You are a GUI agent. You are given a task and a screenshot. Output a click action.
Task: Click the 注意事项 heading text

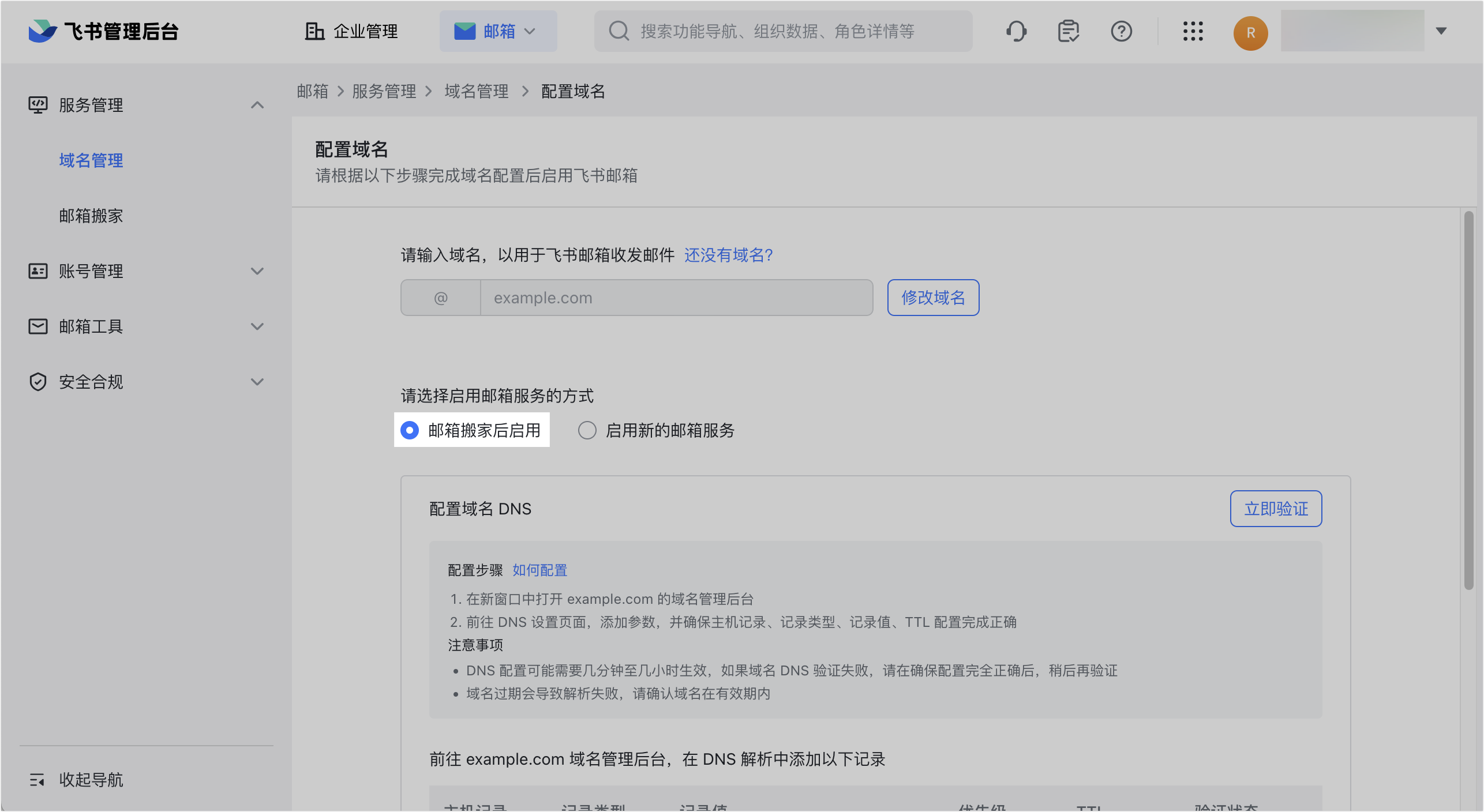tap(475, 645)
